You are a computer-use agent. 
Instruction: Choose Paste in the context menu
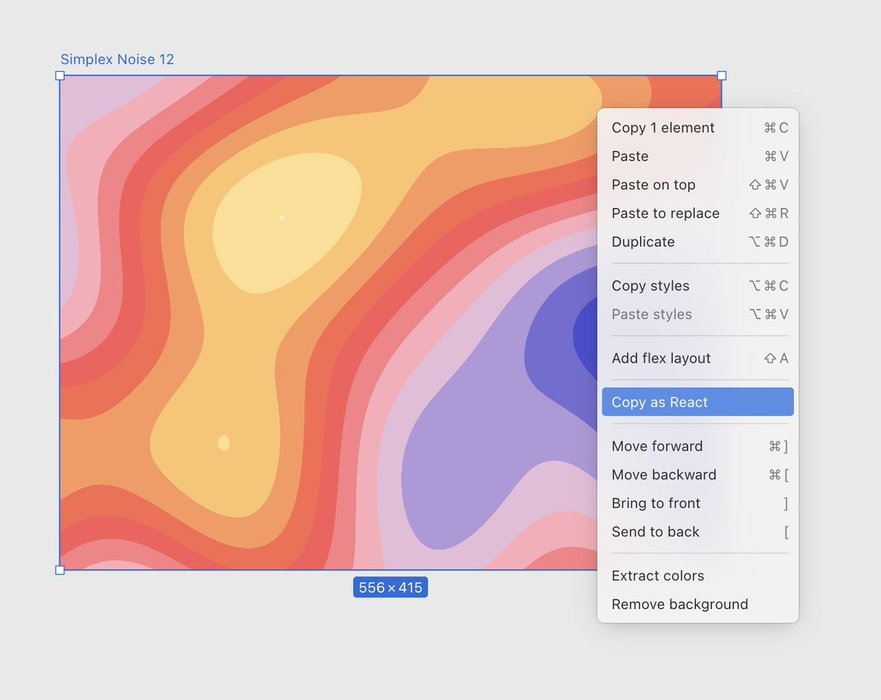(x=630, y=156)
